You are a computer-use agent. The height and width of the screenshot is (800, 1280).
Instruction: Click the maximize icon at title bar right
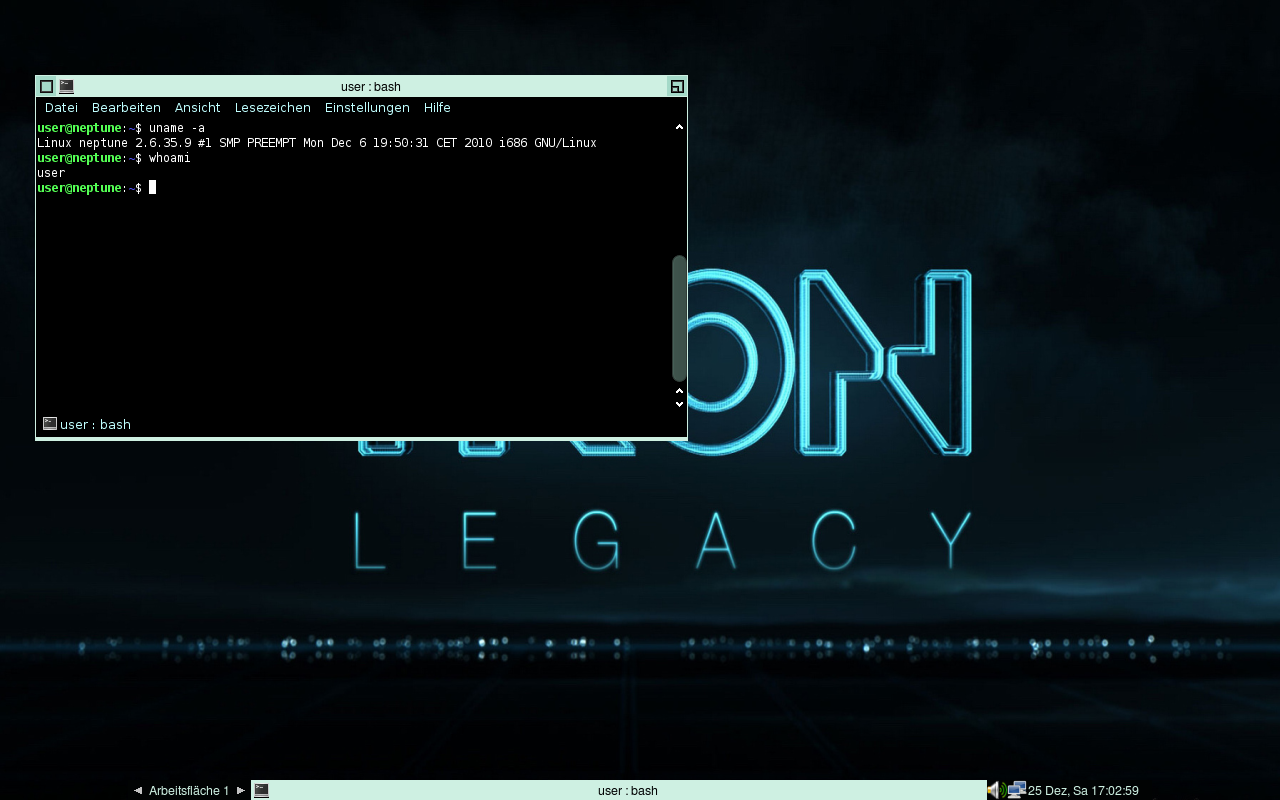coord(677,87)
